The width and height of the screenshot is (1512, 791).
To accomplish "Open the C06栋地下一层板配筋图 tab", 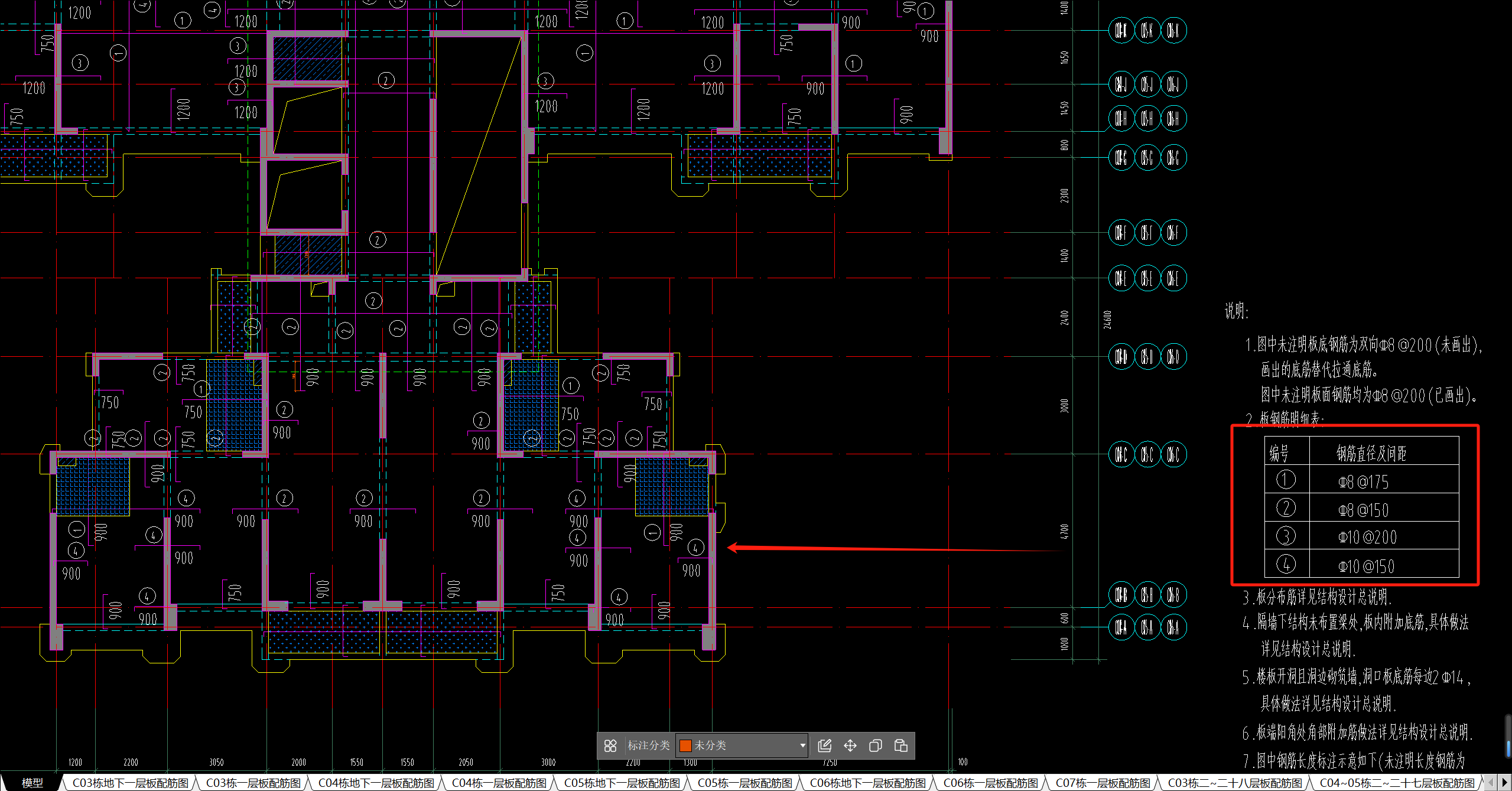I will pos(868,783).
